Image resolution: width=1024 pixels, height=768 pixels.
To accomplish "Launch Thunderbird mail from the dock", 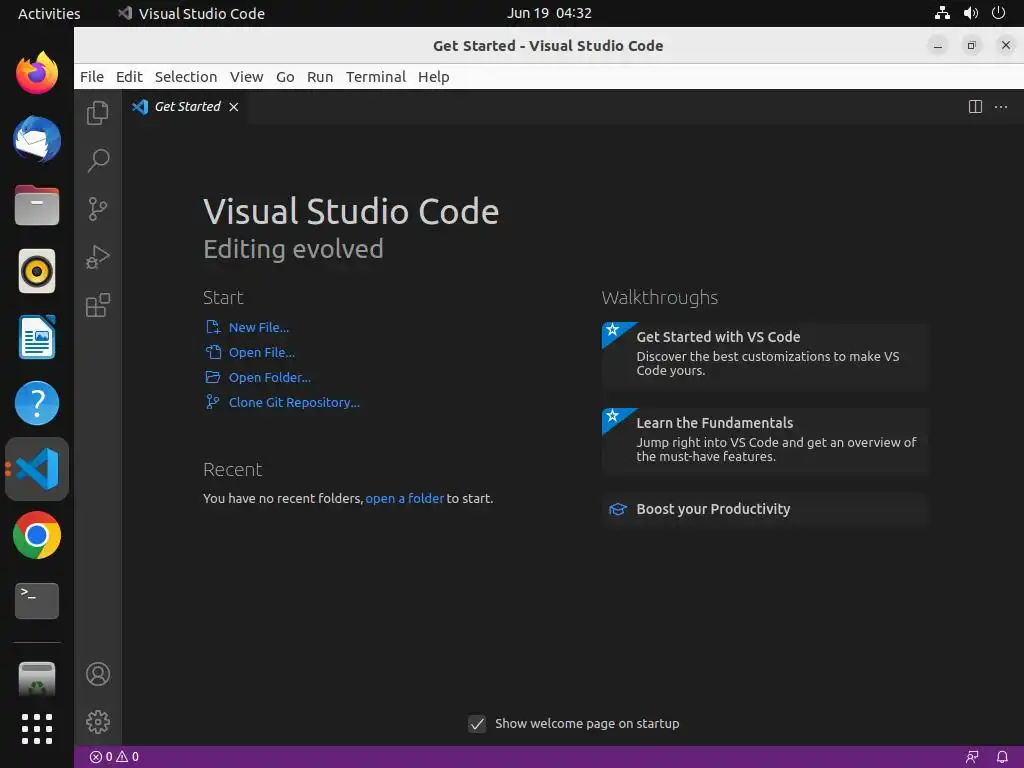I will pos(37,138).
